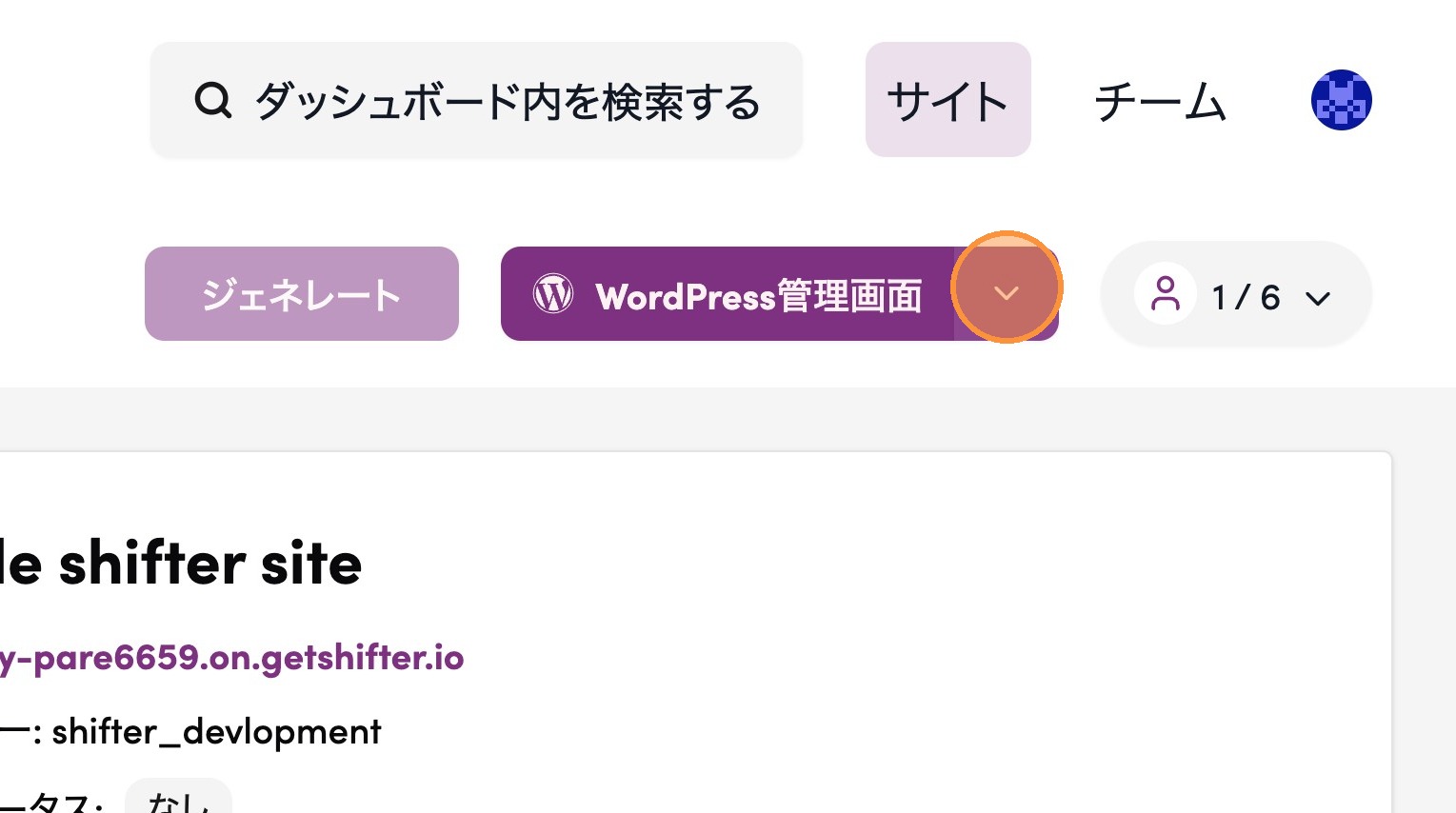Expand the WordPress管理画面 dropdown arrow

pyautogui.click(x=1007, y=293)
